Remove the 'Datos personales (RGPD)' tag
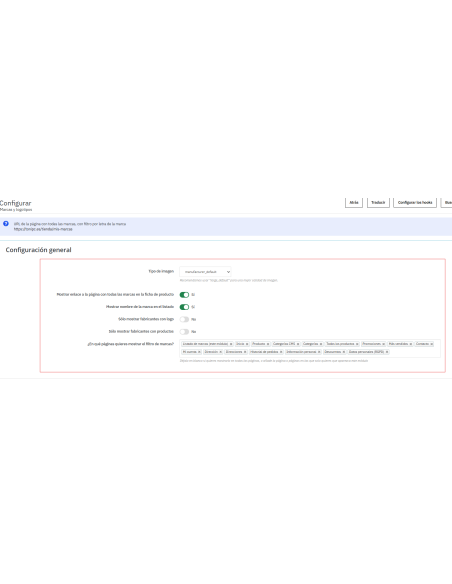This screenshot has width=452, height=584. click(x=387, y=352)
